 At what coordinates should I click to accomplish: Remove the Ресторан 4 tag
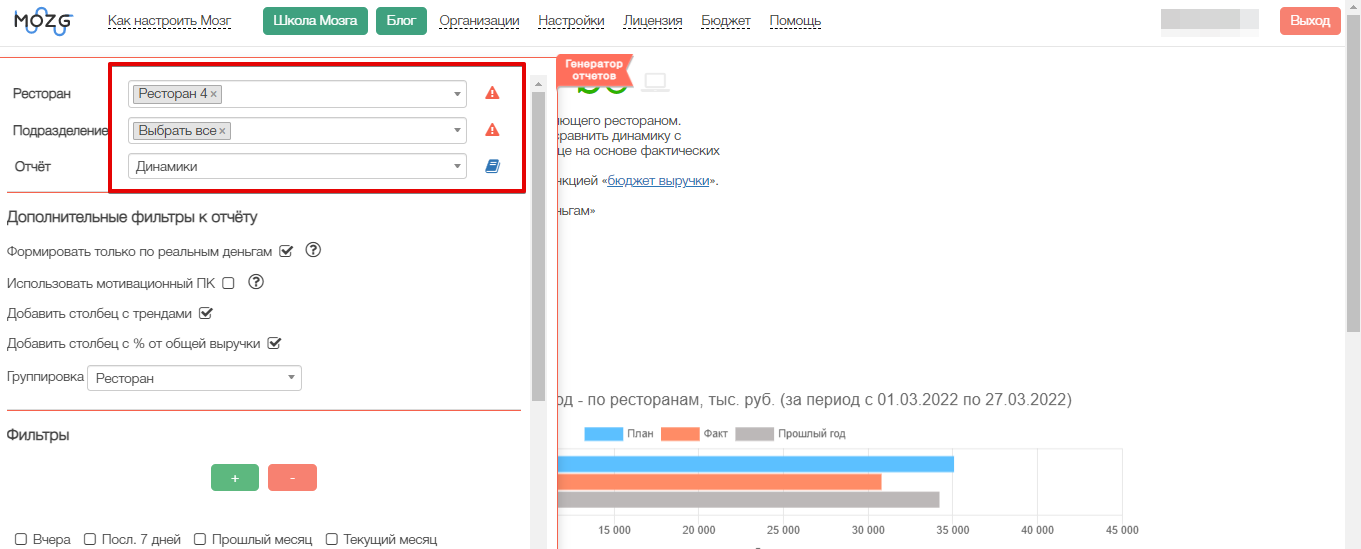[x=214, y=94]
